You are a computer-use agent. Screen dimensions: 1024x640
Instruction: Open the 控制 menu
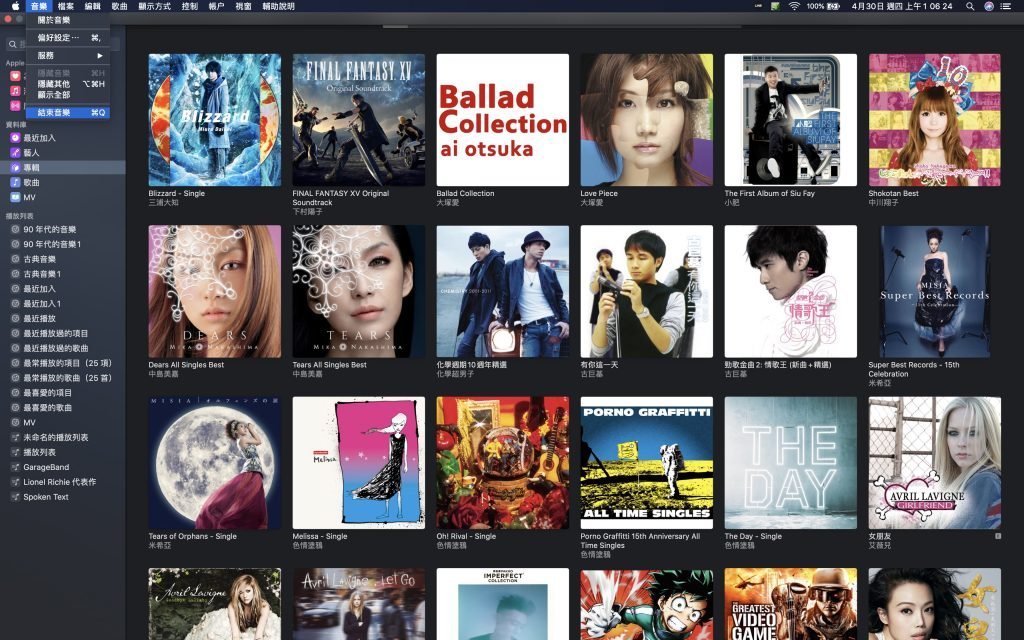189,6
